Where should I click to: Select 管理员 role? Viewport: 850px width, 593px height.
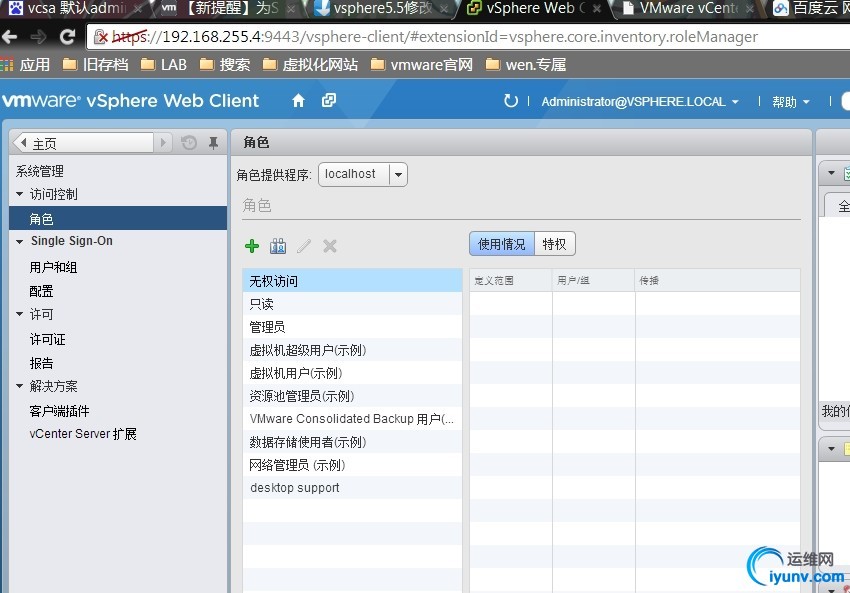[x=352, y=327]
